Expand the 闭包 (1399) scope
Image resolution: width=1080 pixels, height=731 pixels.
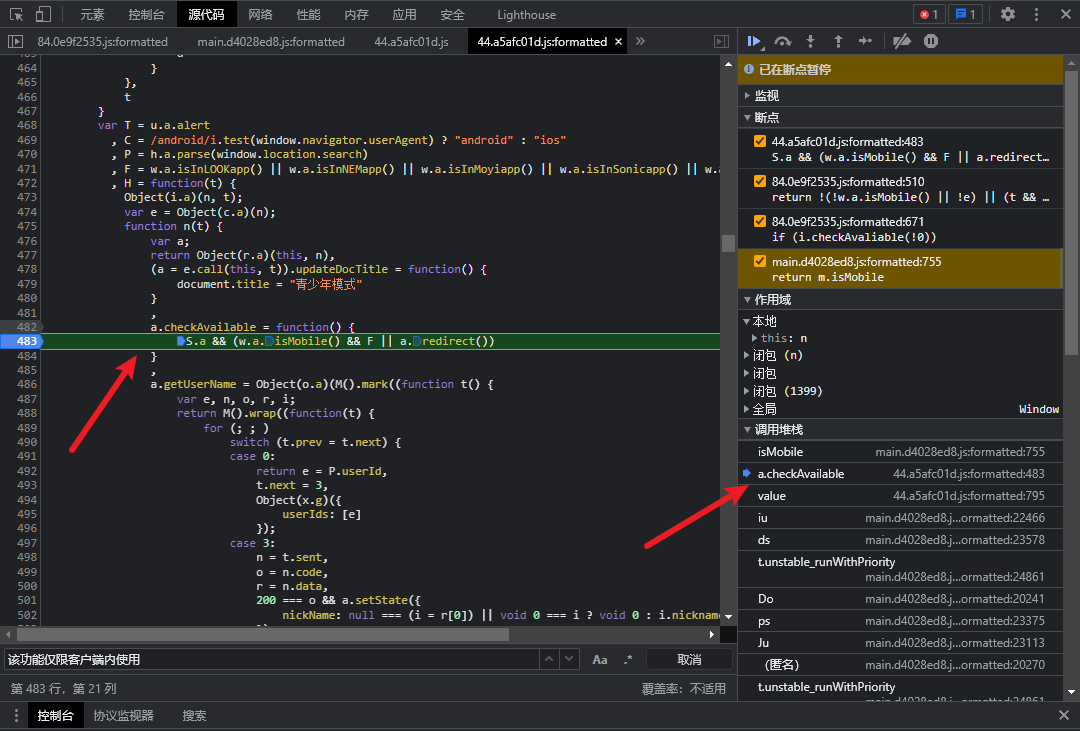(747, 391)
